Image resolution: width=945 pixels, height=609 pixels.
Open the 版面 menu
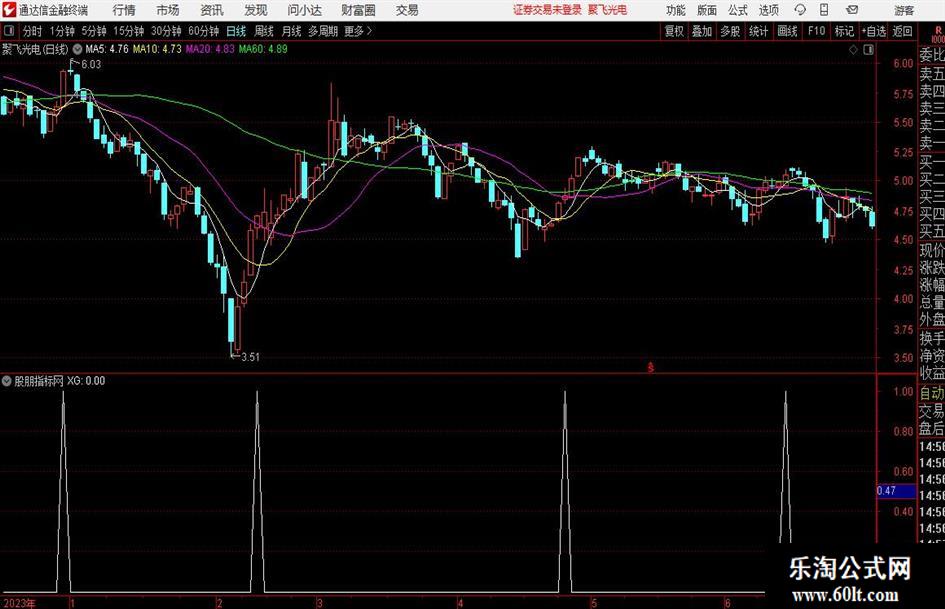707,10
